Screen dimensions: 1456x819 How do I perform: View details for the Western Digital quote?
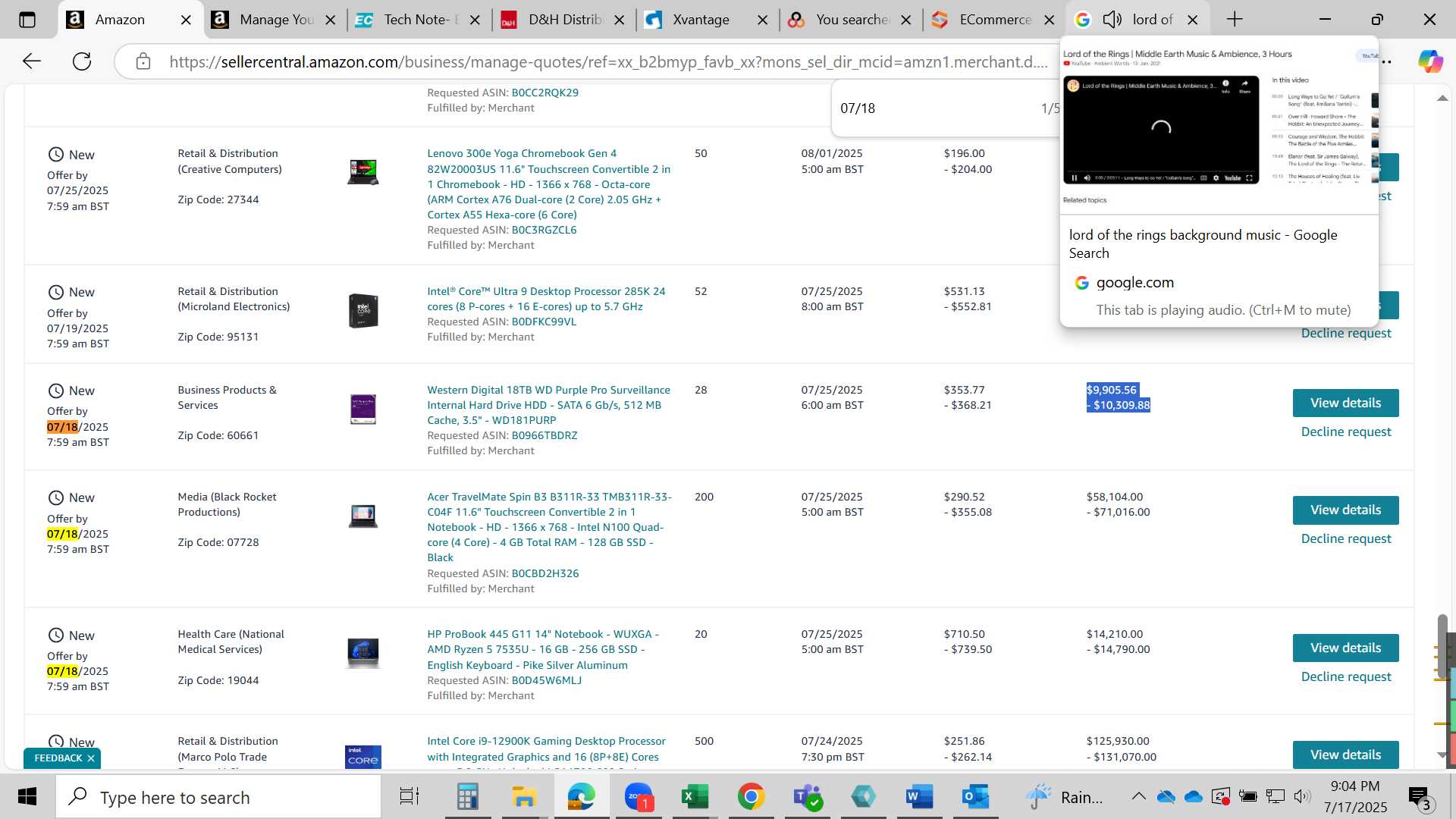point(1345,403)
